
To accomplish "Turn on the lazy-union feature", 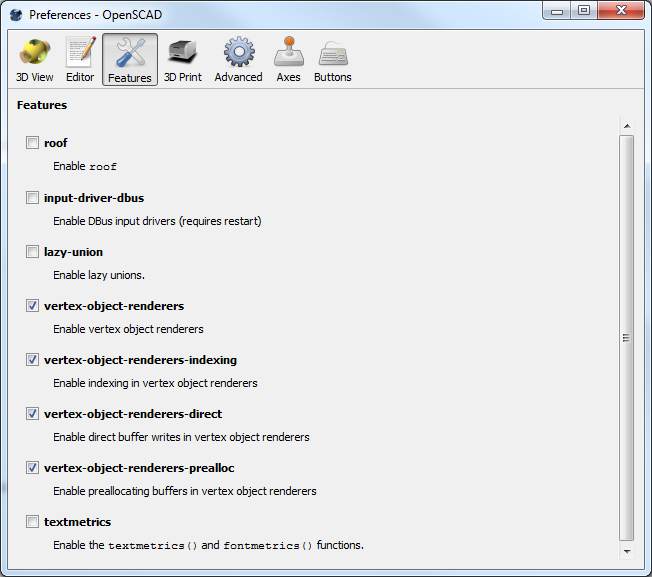I will pos(33,252).
